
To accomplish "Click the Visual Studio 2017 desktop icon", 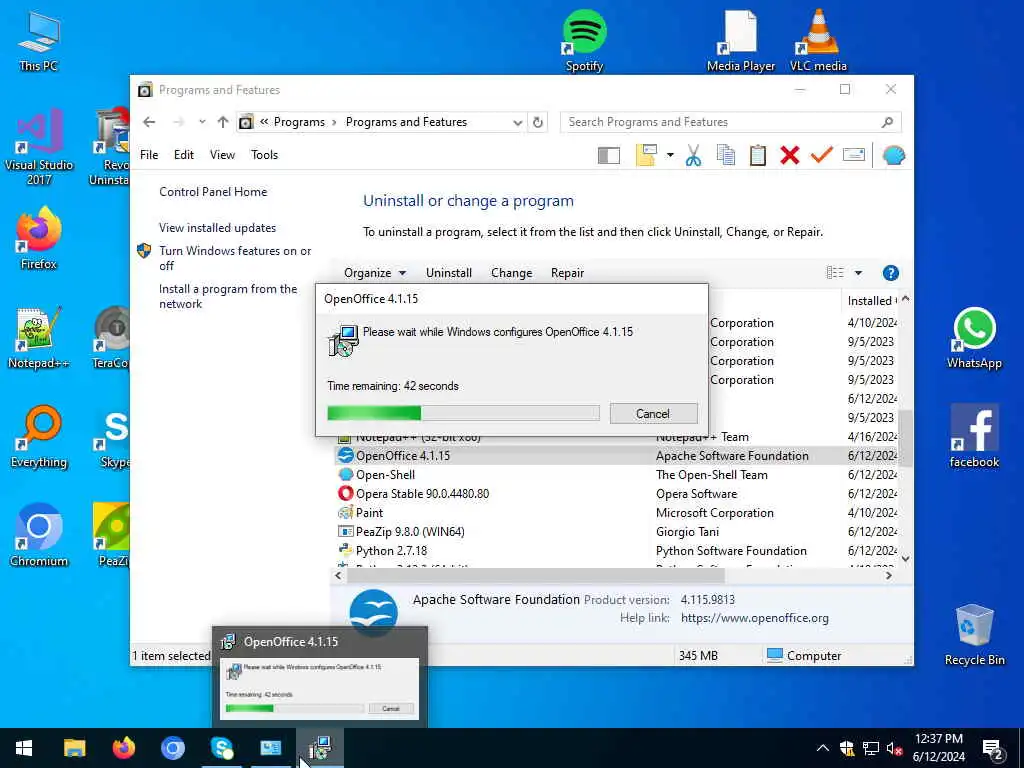I will point(39,147).
